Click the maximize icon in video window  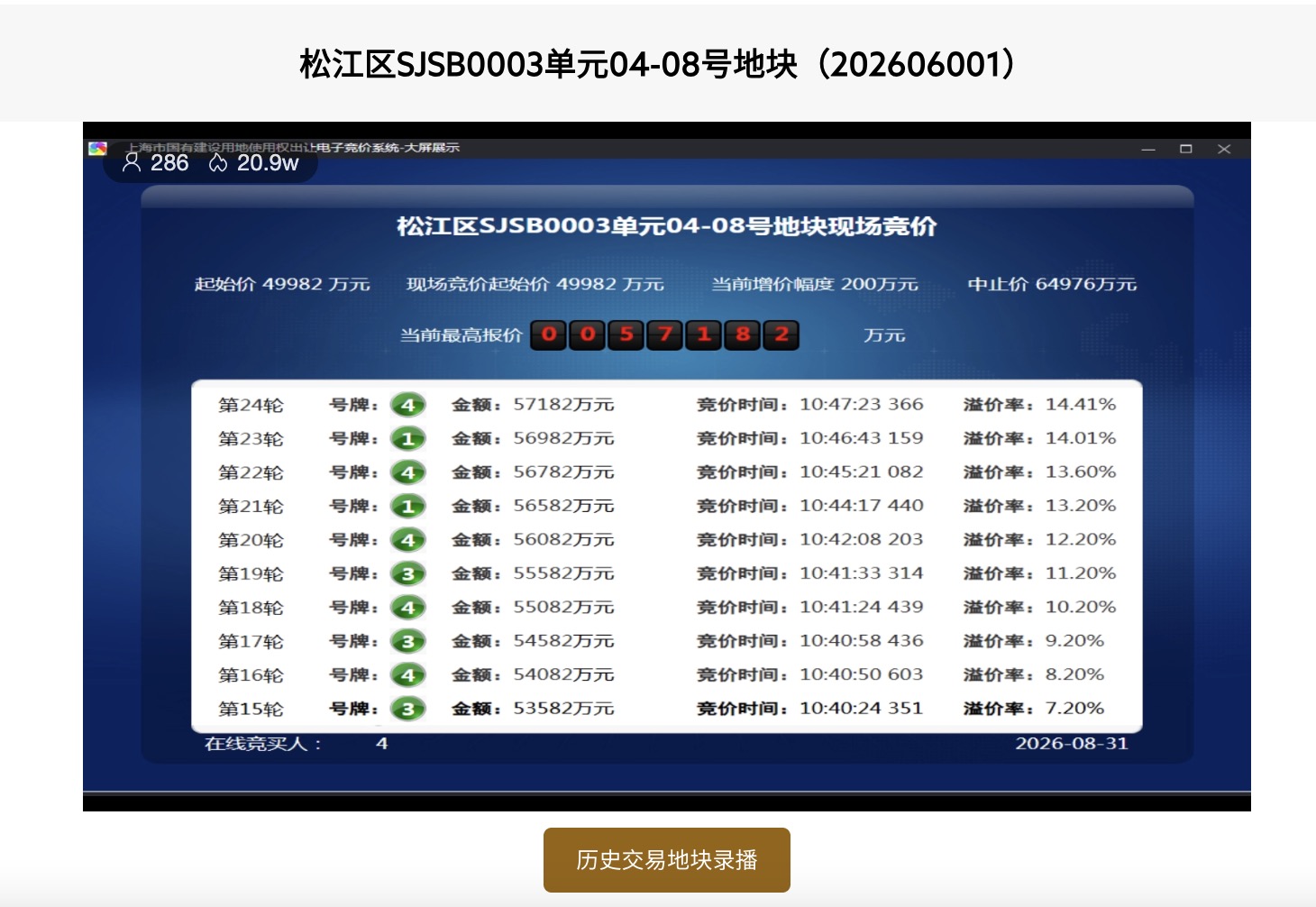1186,149
